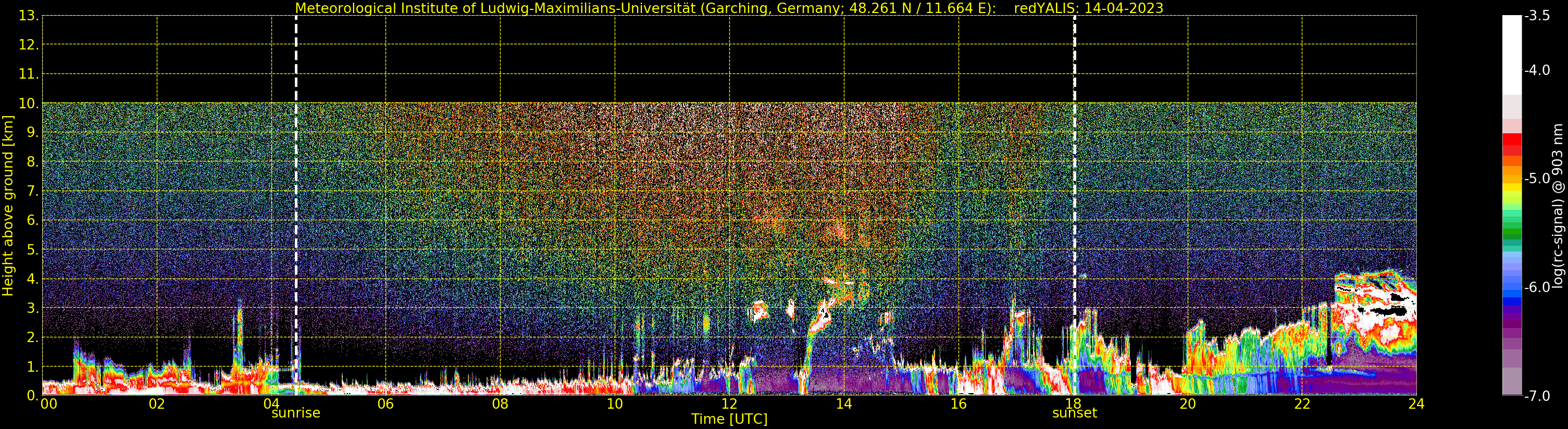Click the '22' time axis tick label
Screen dimensions: 1568x429
click(x=1302, y=404)
